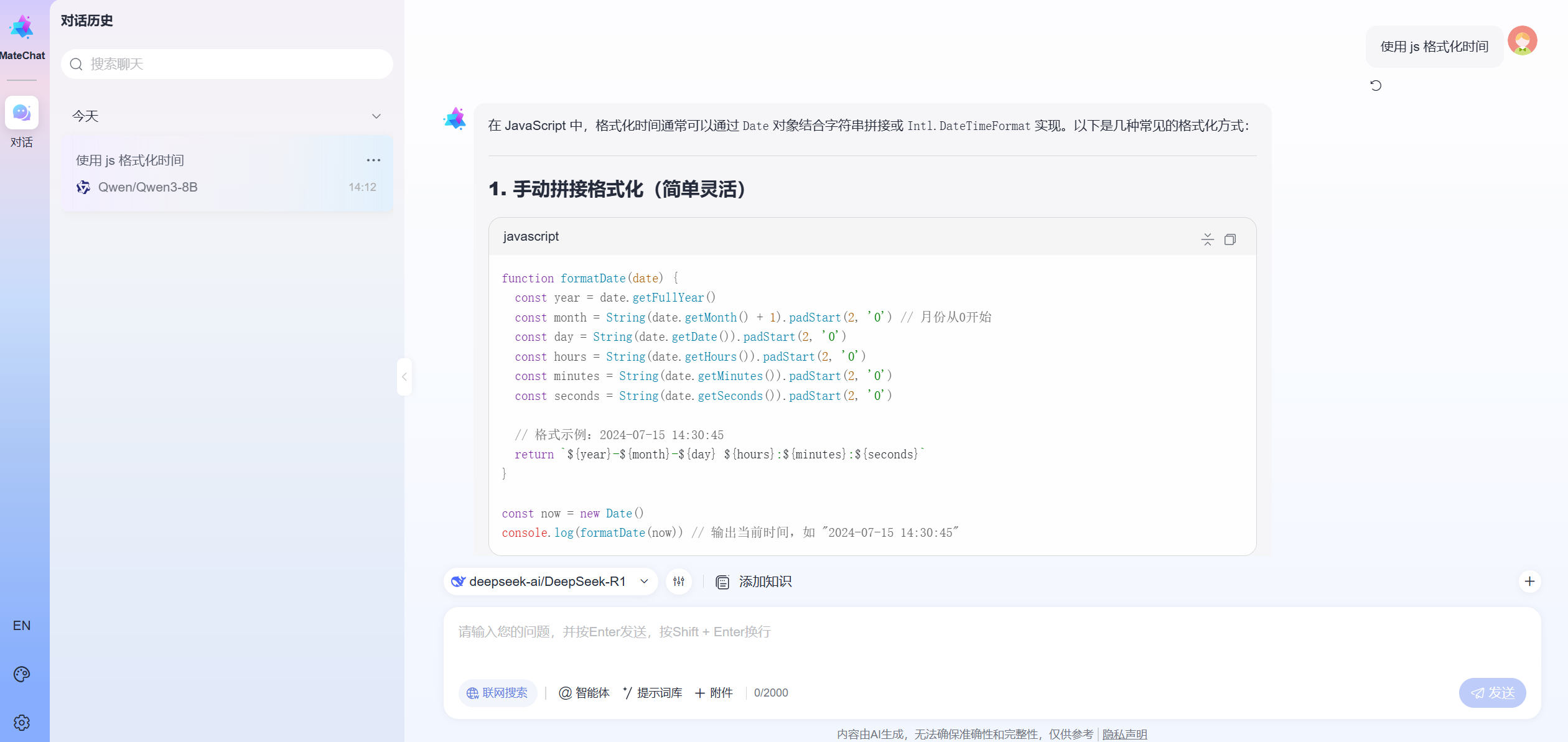Regenerate response with the retry icon
The image size is (1568, 742).
[1376, 85]
